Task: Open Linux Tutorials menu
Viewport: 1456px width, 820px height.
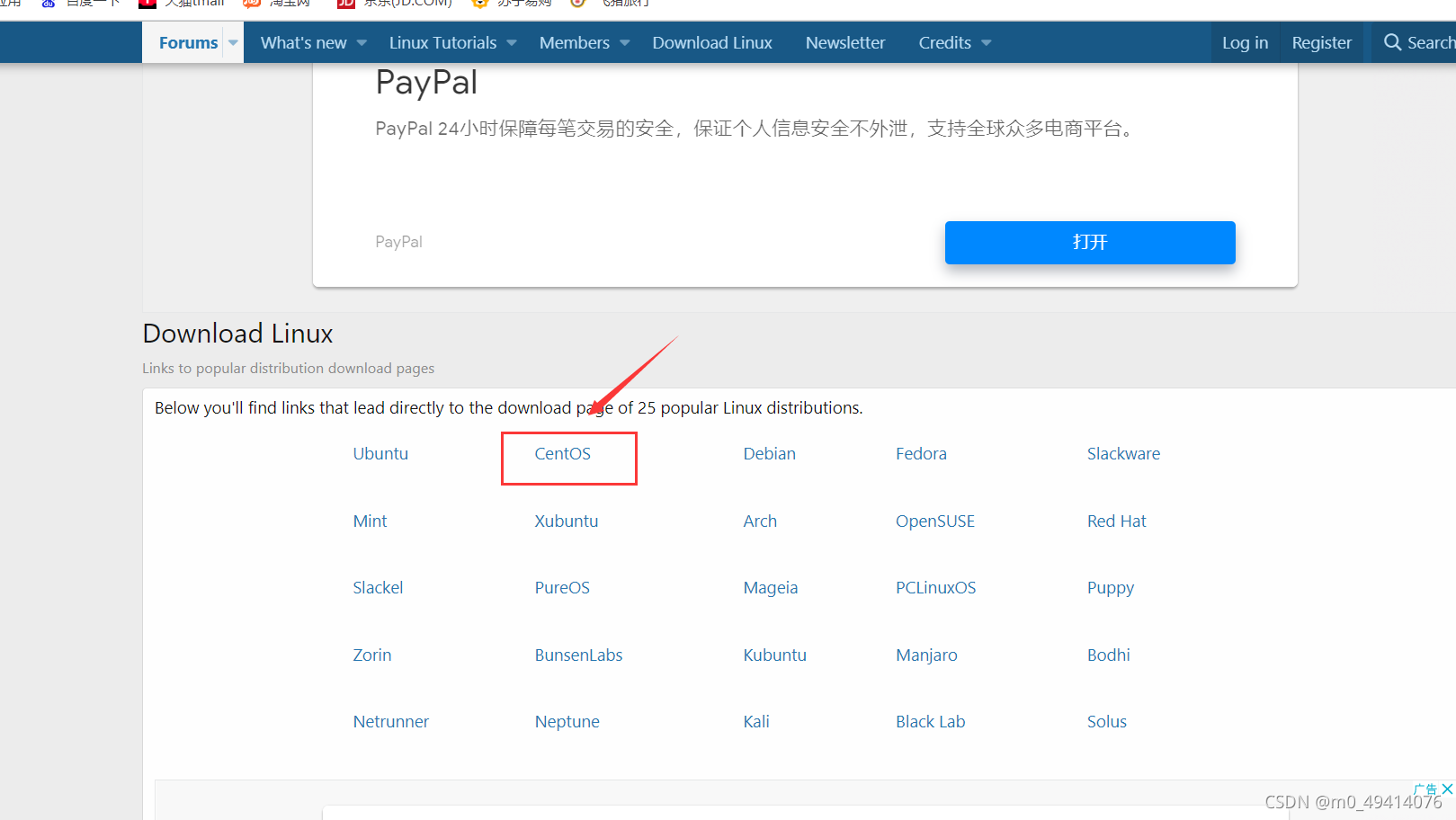Action: tap(442, 42)
